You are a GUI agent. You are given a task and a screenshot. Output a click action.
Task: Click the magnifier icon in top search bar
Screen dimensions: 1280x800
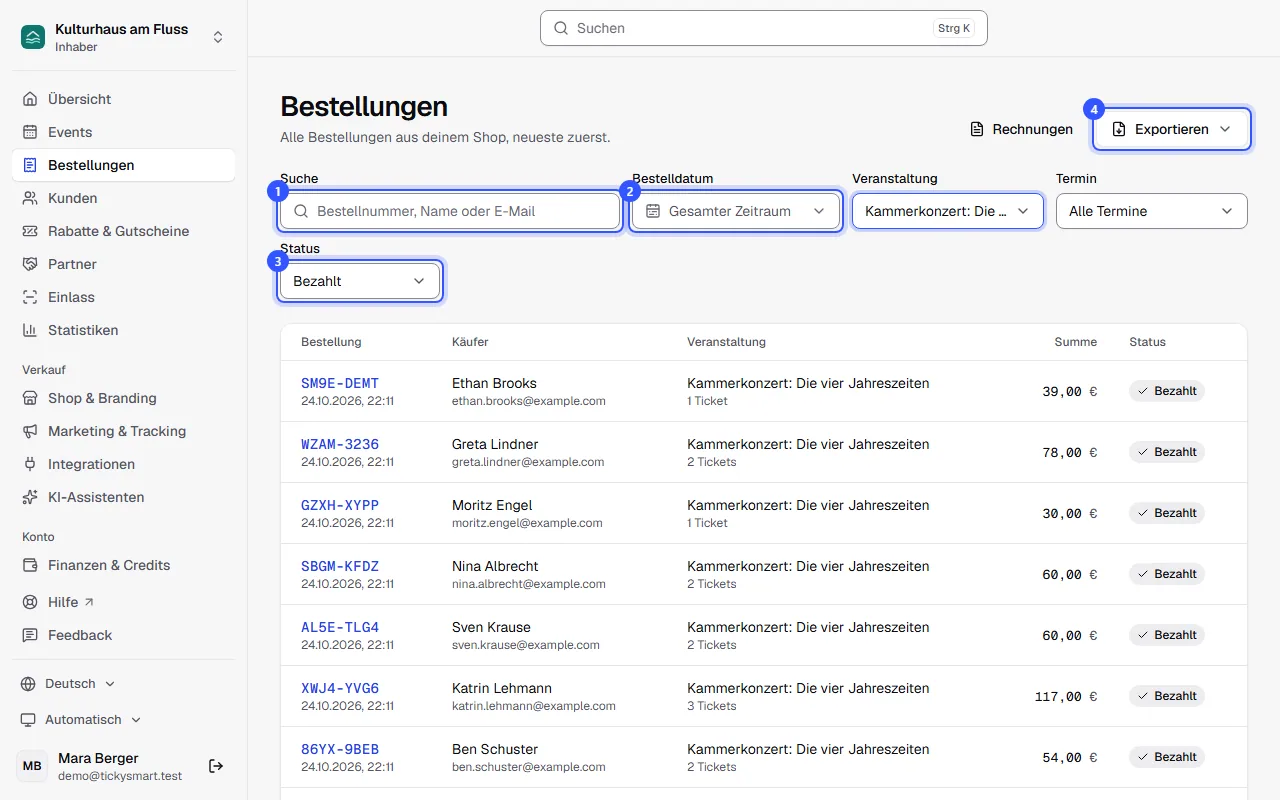pyautogui.click(x=561, y=28)
